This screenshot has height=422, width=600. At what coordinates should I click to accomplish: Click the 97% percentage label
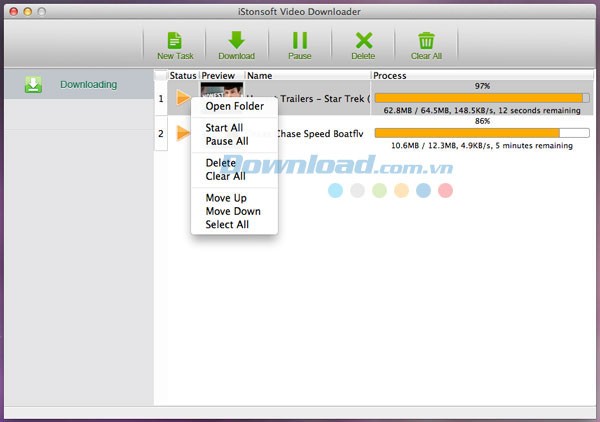click(x=482, y=86)
